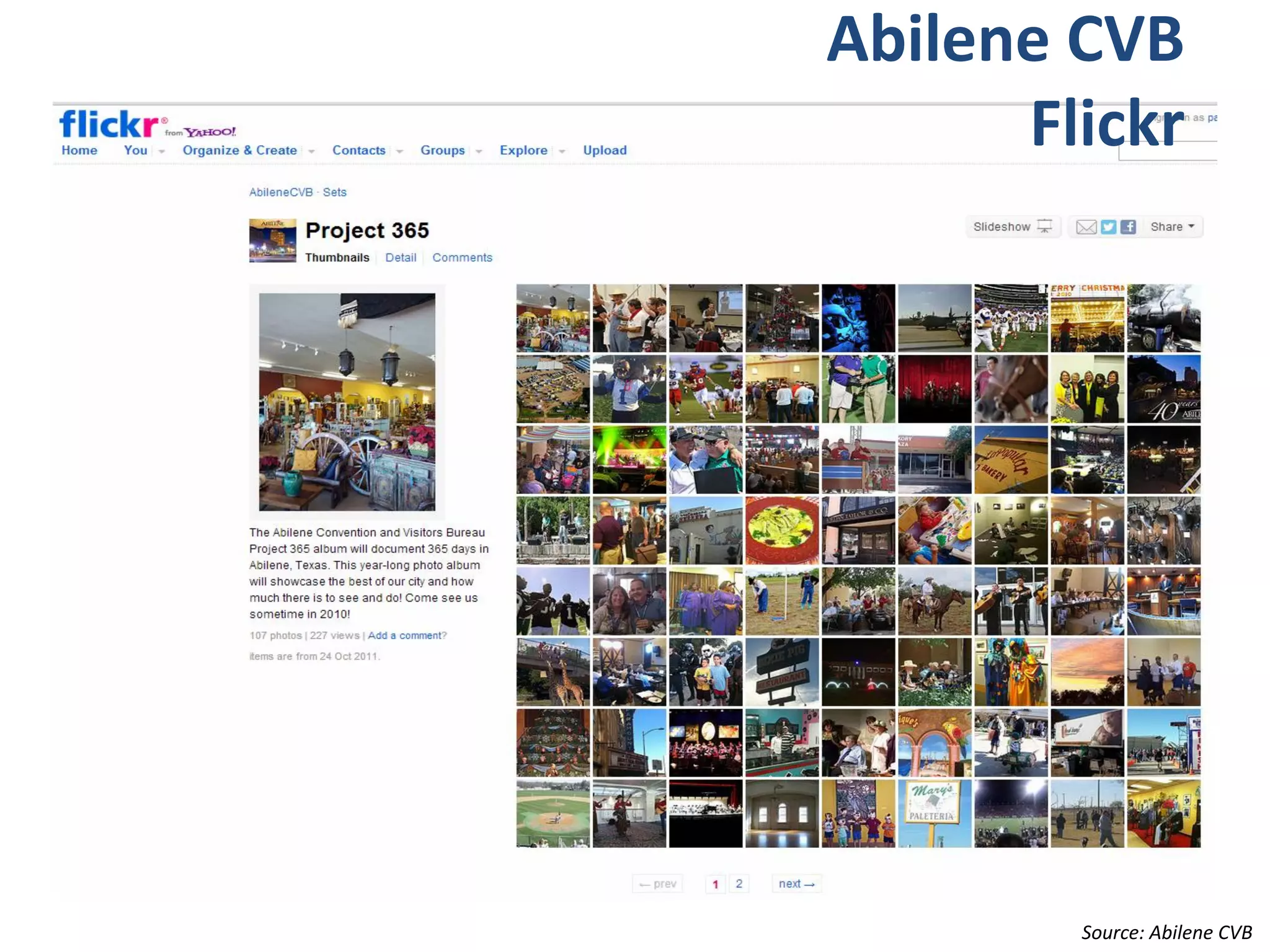
Task: Click the Upload link
Action: pyautogui.click(x=605, y=150)
